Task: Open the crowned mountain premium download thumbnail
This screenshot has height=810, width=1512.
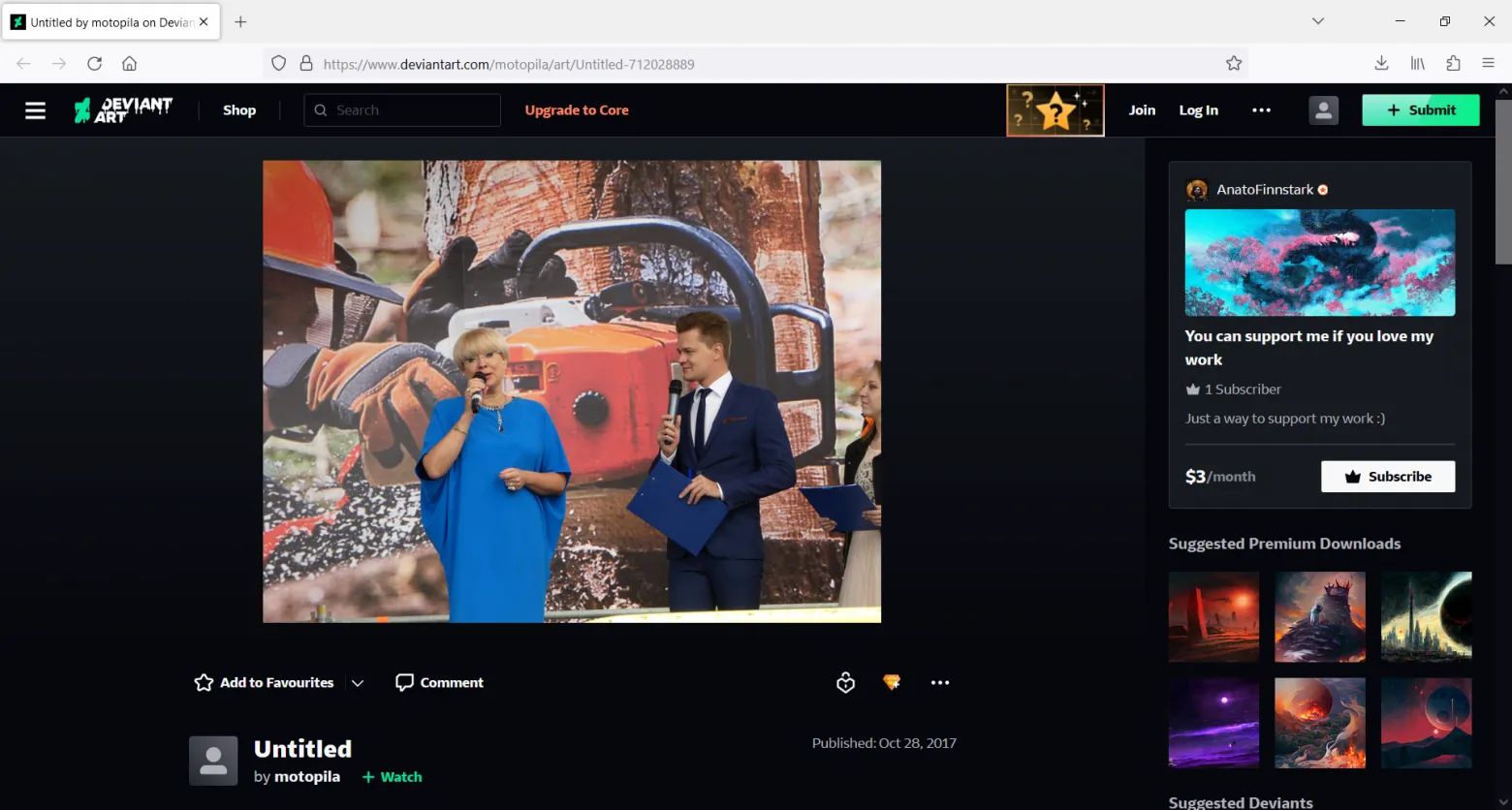Action: [x=1320, y=617]
